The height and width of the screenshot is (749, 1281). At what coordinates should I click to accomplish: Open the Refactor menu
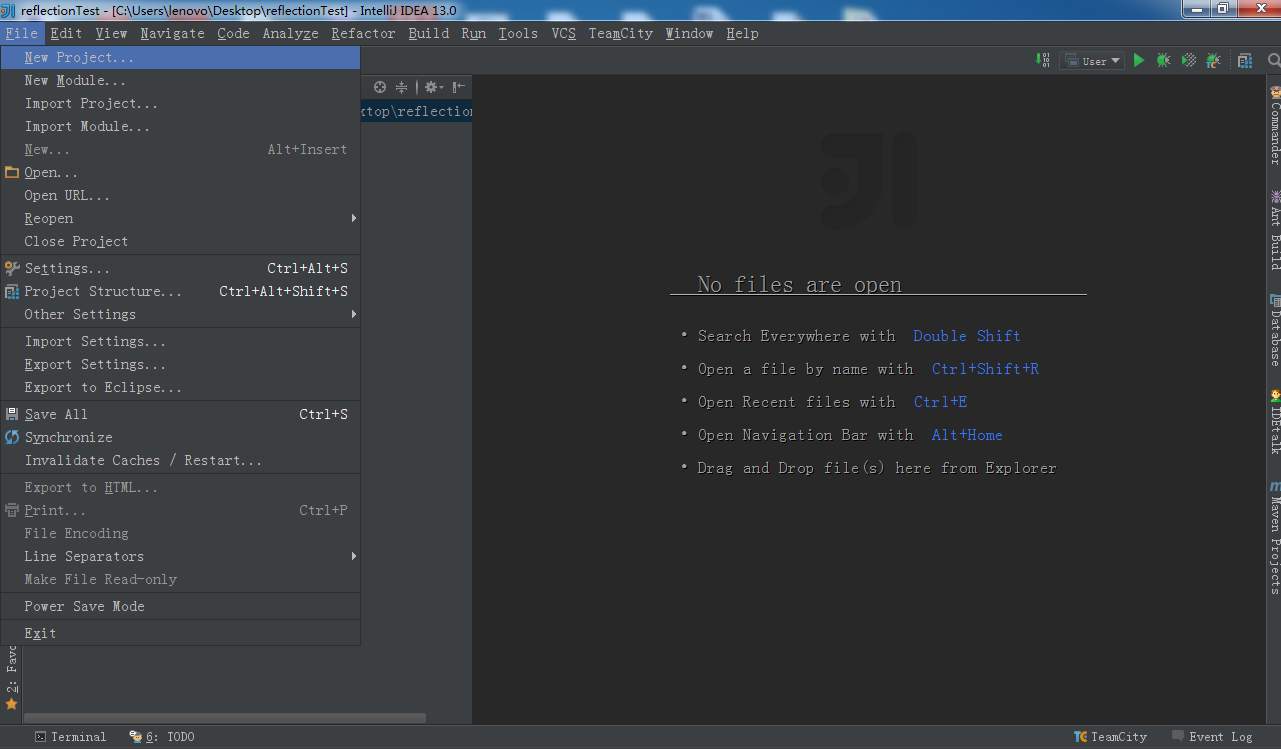click(x=363, y=33)
